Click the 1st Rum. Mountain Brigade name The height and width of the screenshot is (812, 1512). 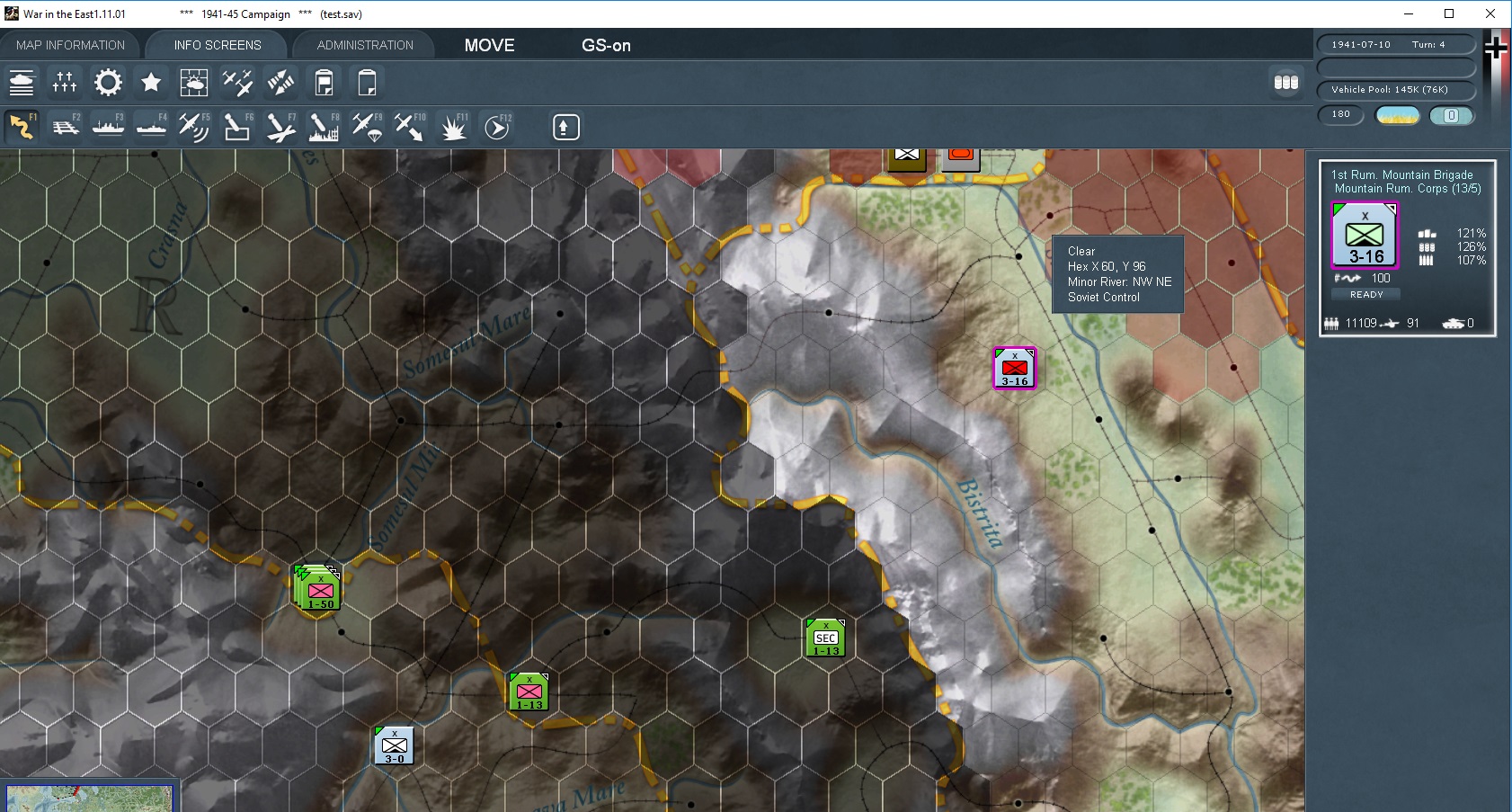tap(1401, 174)
